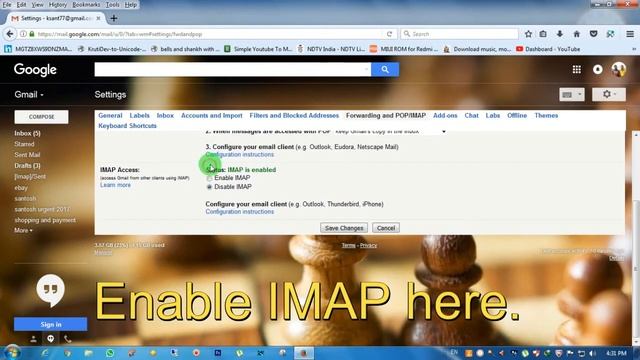Open Filters and Blocked Addresses tab
640x360 pixels.
pyautogui.click(x=294, y=116)
